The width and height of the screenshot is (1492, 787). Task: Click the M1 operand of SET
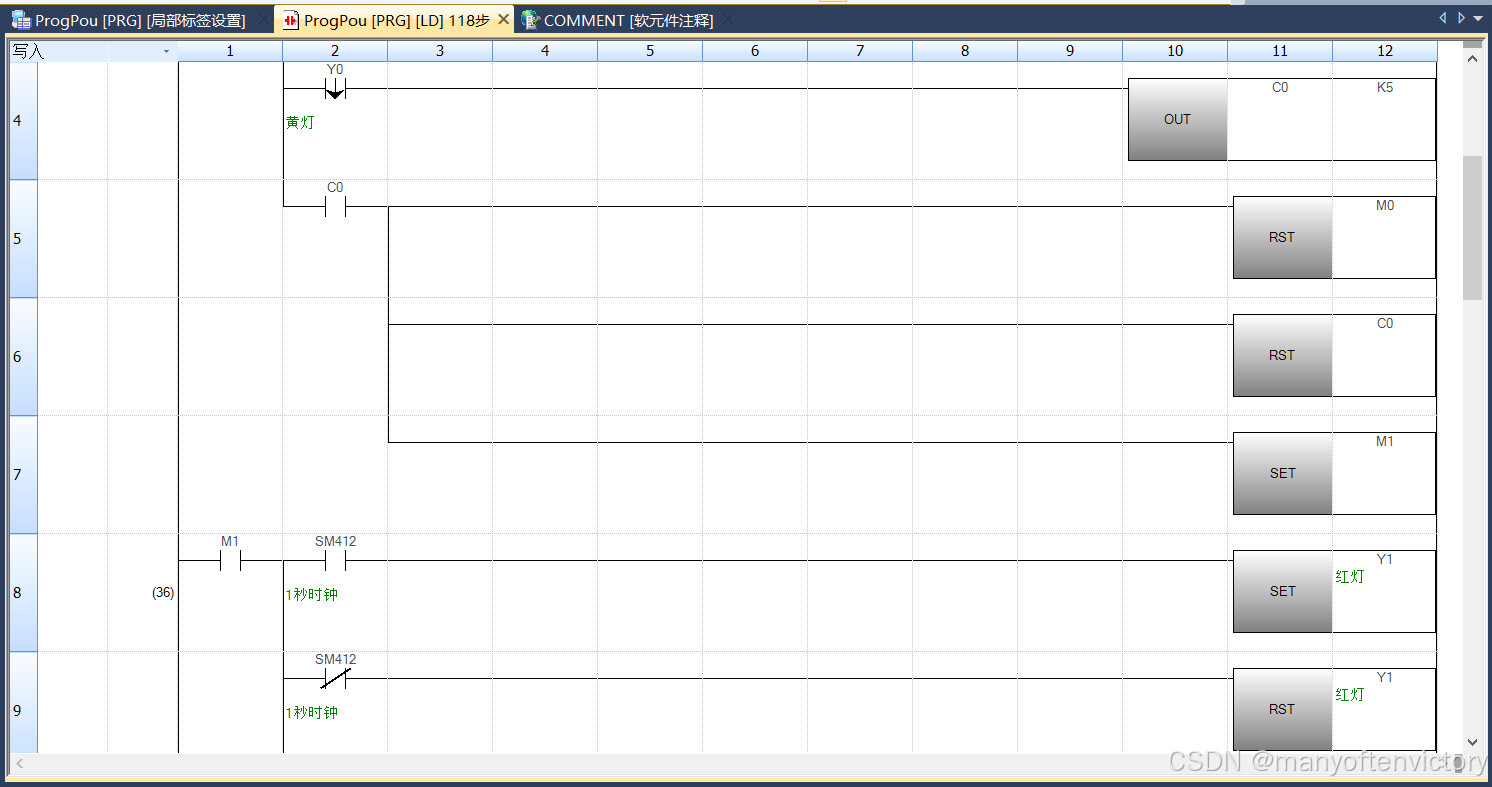pos(1385,442)
